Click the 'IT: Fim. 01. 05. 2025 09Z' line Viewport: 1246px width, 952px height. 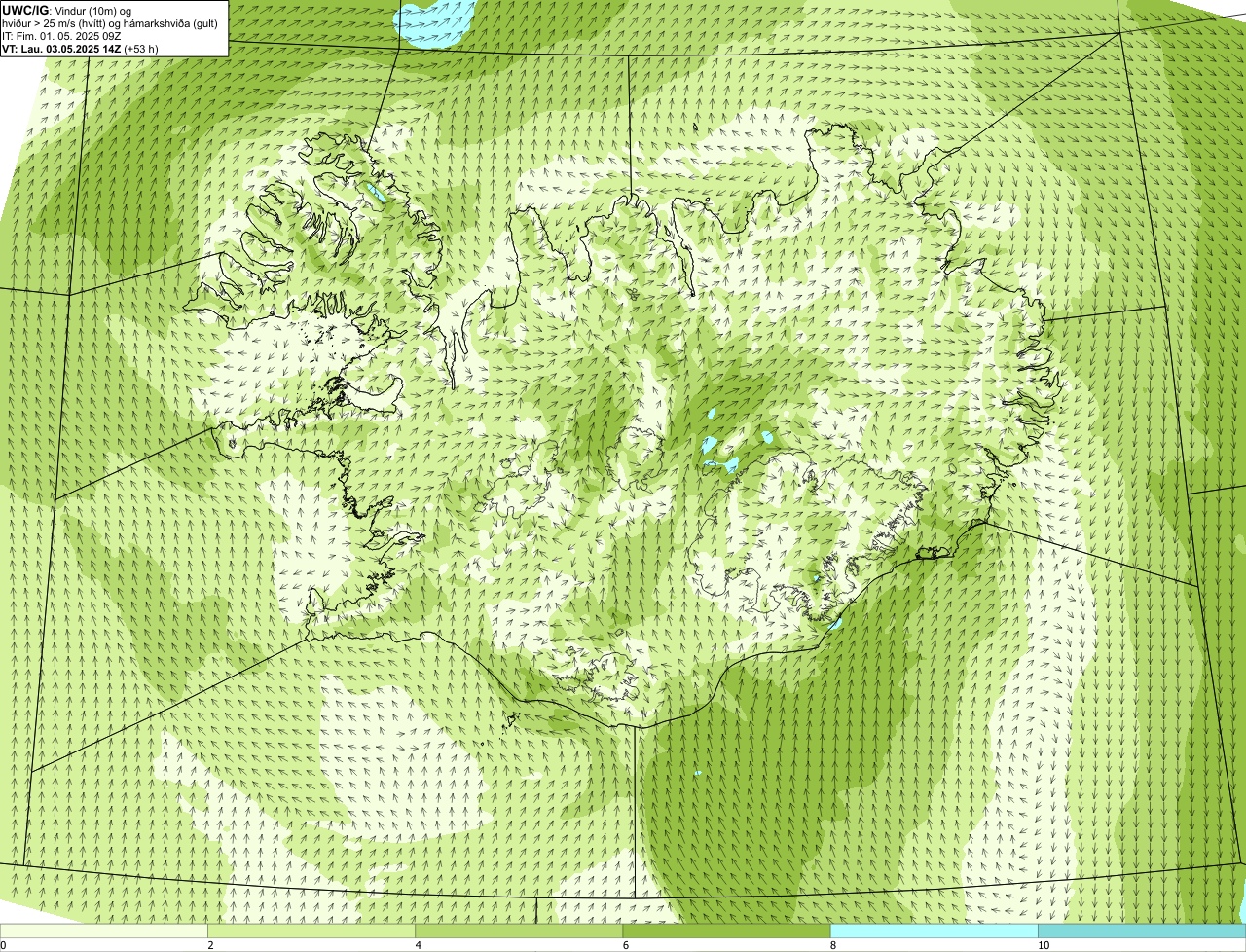(x=61, y=36)
